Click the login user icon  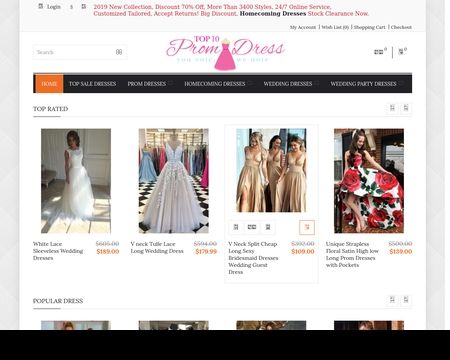click(41, 6)
